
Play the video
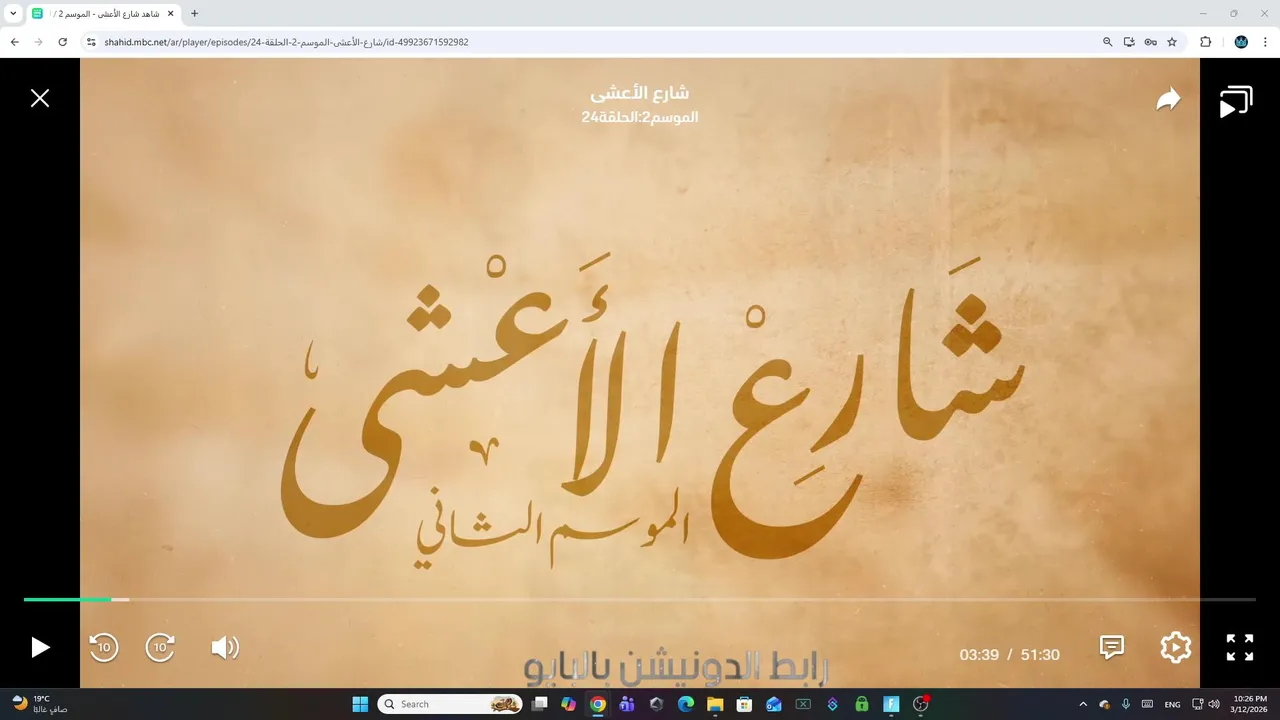pos(40,647)
